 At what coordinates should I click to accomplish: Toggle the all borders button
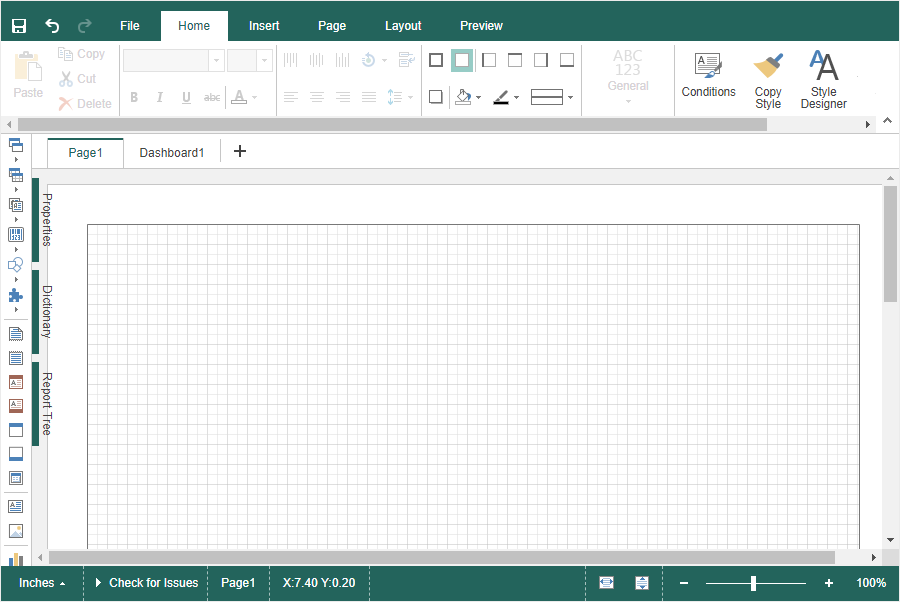[x=436, y=60]
